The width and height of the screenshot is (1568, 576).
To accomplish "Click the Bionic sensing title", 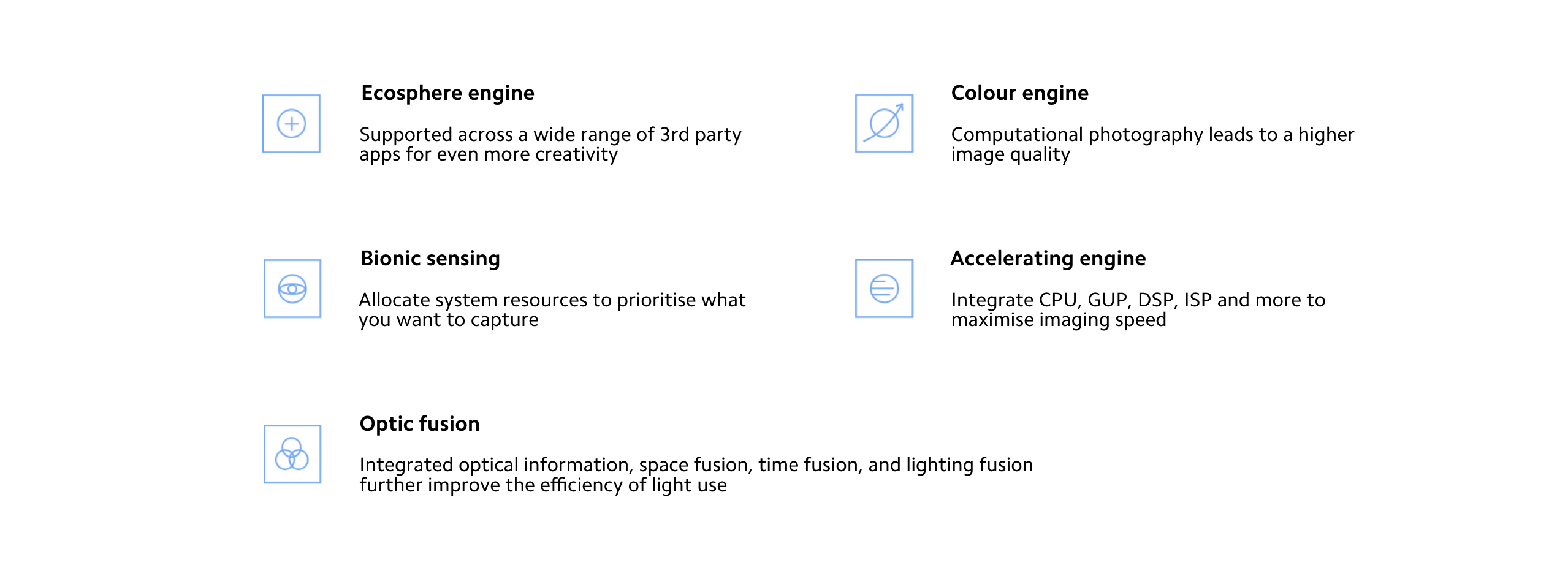I will click(430, 259).
